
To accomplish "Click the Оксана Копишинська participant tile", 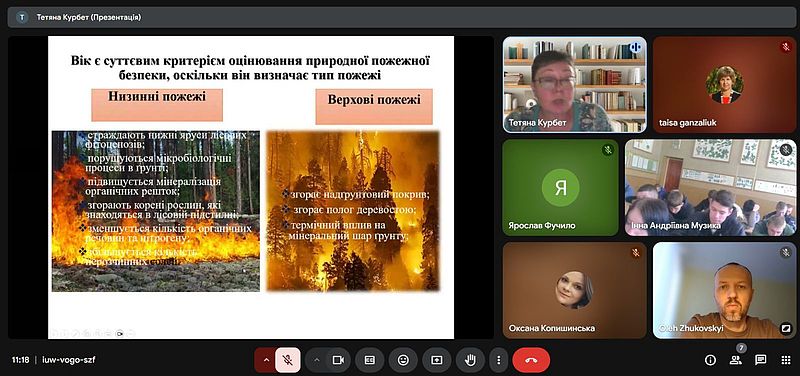I will click(574, 290).
